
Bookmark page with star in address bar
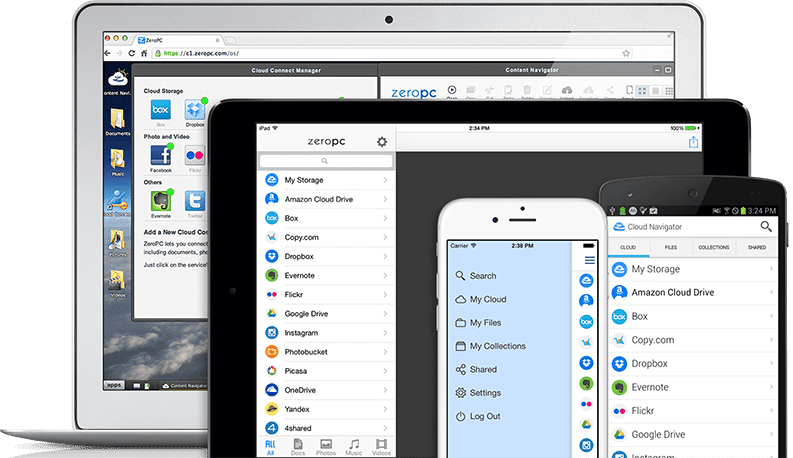(626, 53)
